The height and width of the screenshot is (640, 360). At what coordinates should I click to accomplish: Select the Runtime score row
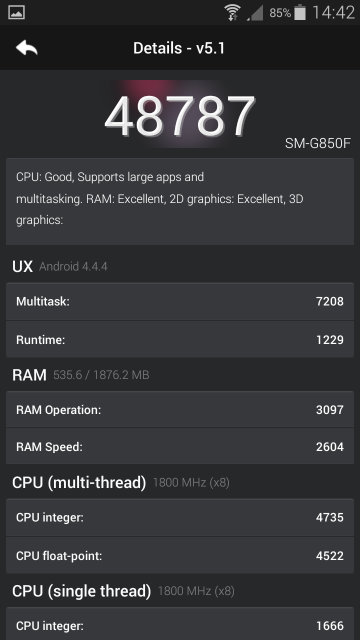click(180, 340)
